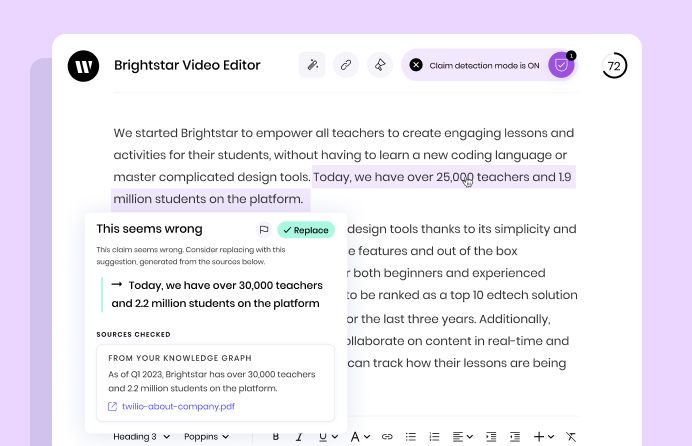Expand the underline options arrow

335,437
